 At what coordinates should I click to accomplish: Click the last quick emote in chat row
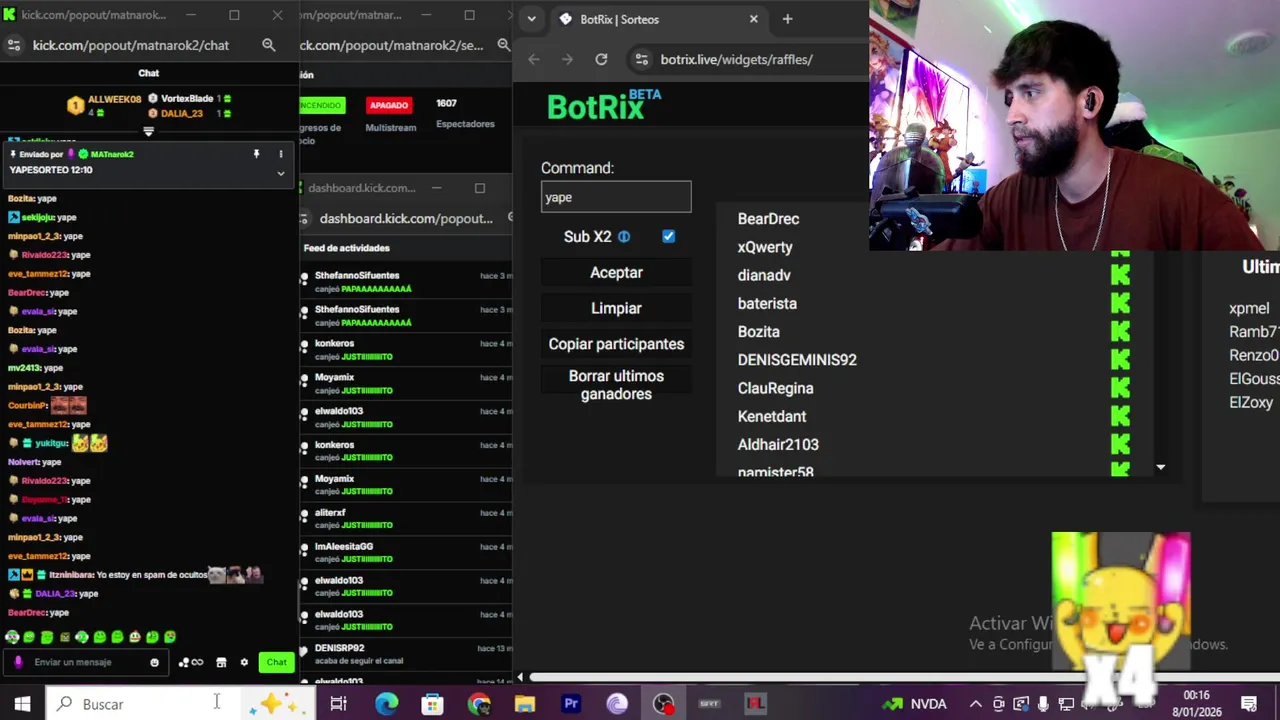click(170, 637)
